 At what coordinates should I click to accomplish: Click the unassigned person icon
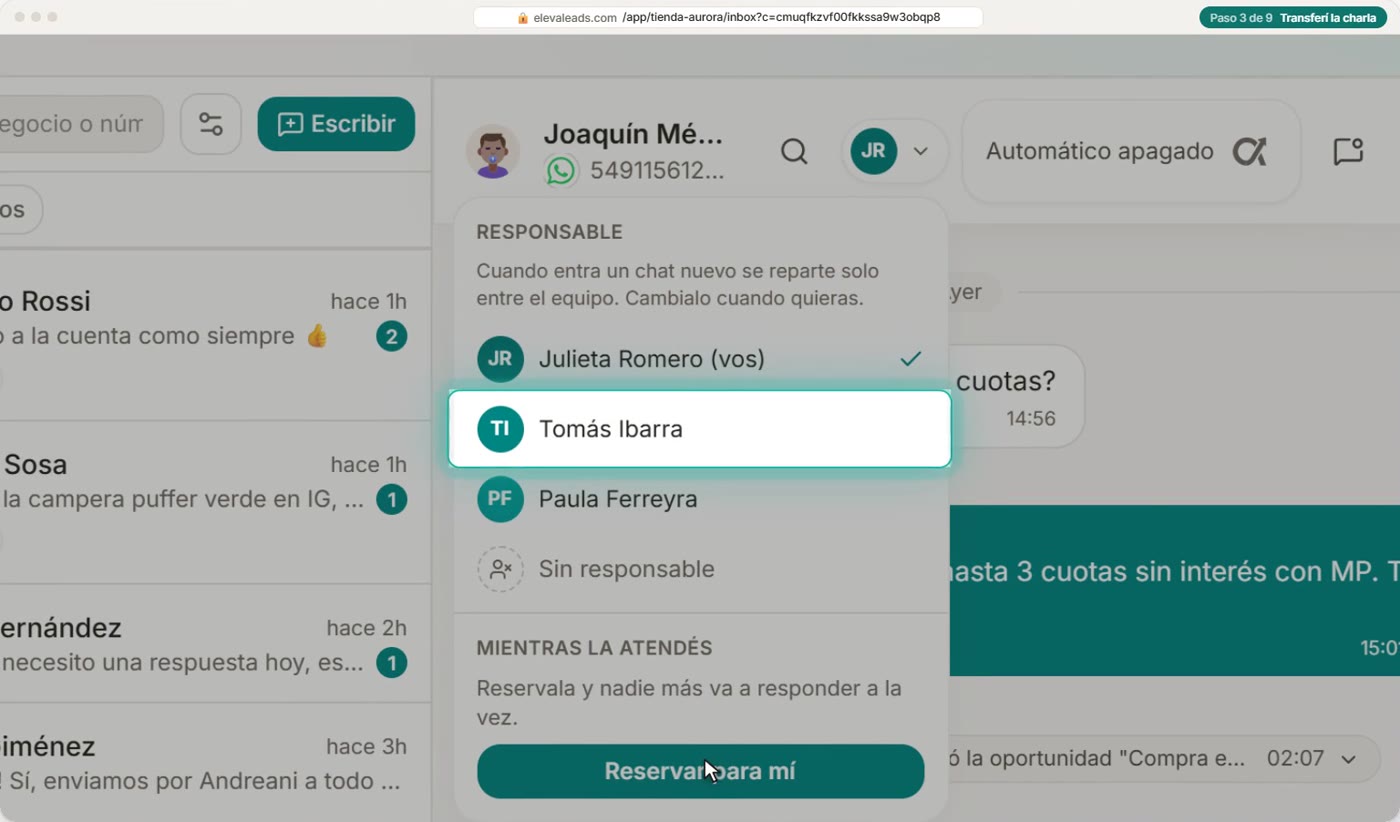(500, 569)
